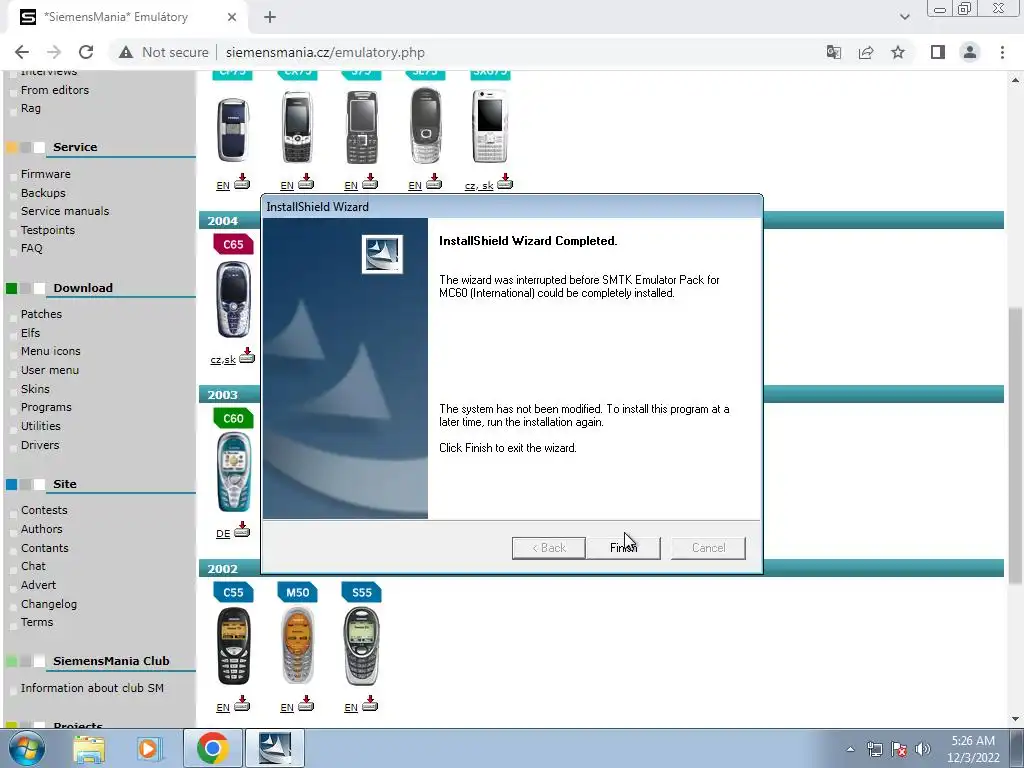1024x768 pixels.
Task: Open Elfs download section
Action: (x=30, y=333)
